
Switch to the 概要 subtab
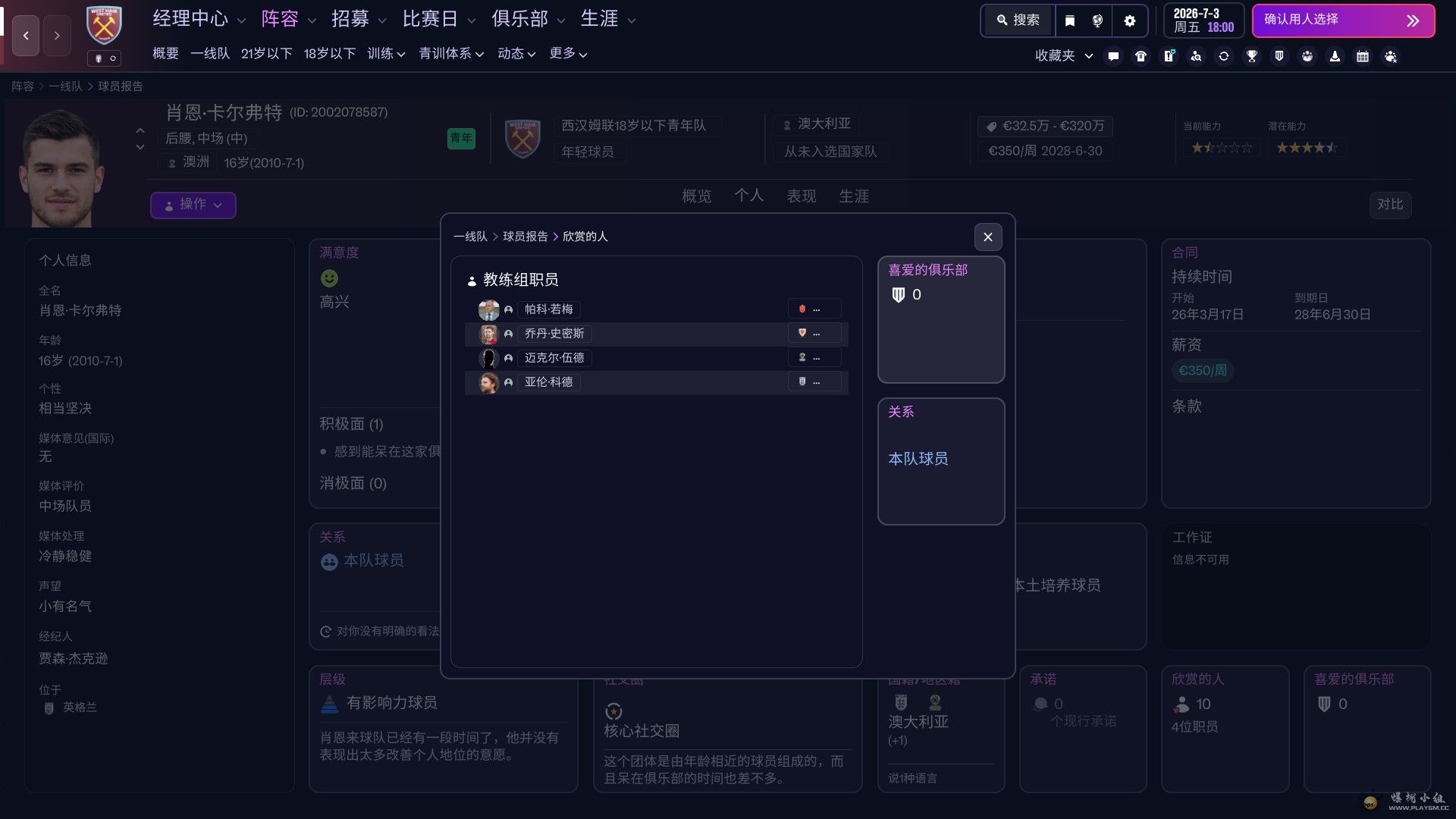pos(165,54)
